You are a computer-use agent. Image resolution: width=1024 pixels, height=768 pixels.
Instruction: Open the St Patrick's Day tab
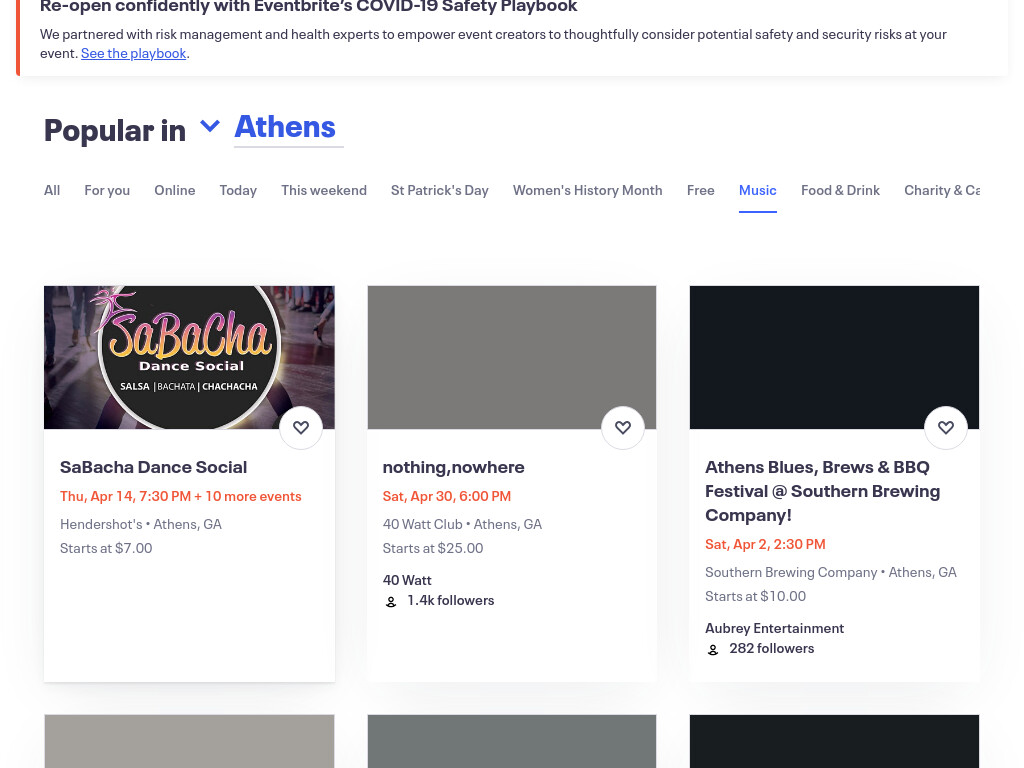coord(440,190)
